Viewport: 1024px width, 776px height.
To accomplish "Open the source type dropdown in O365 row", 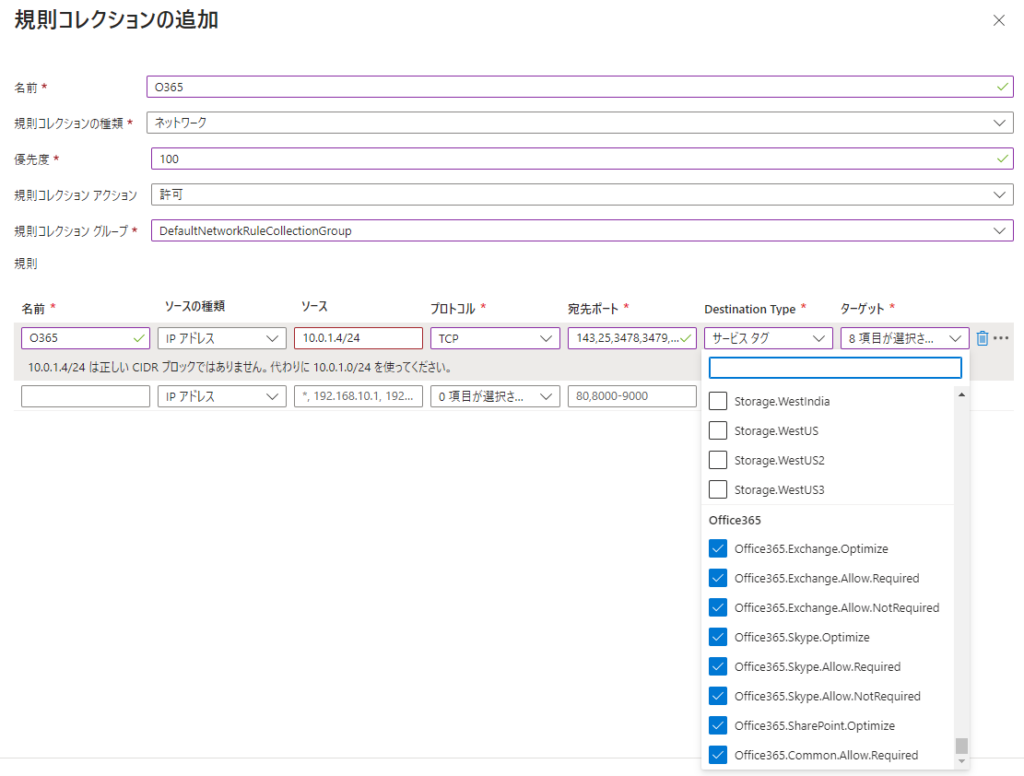I will click(222, 338).
